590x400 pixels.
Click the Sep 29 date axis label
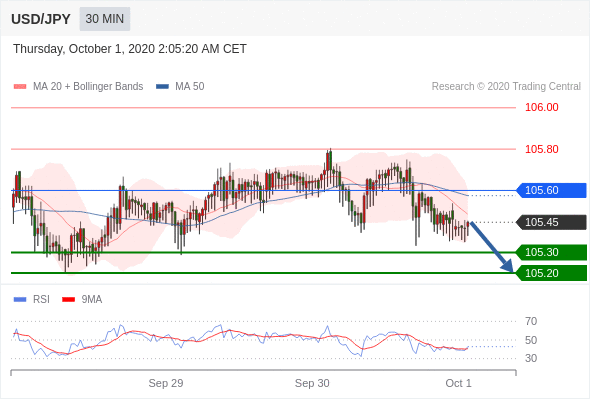pyautogui.click(x=166, y=383)
